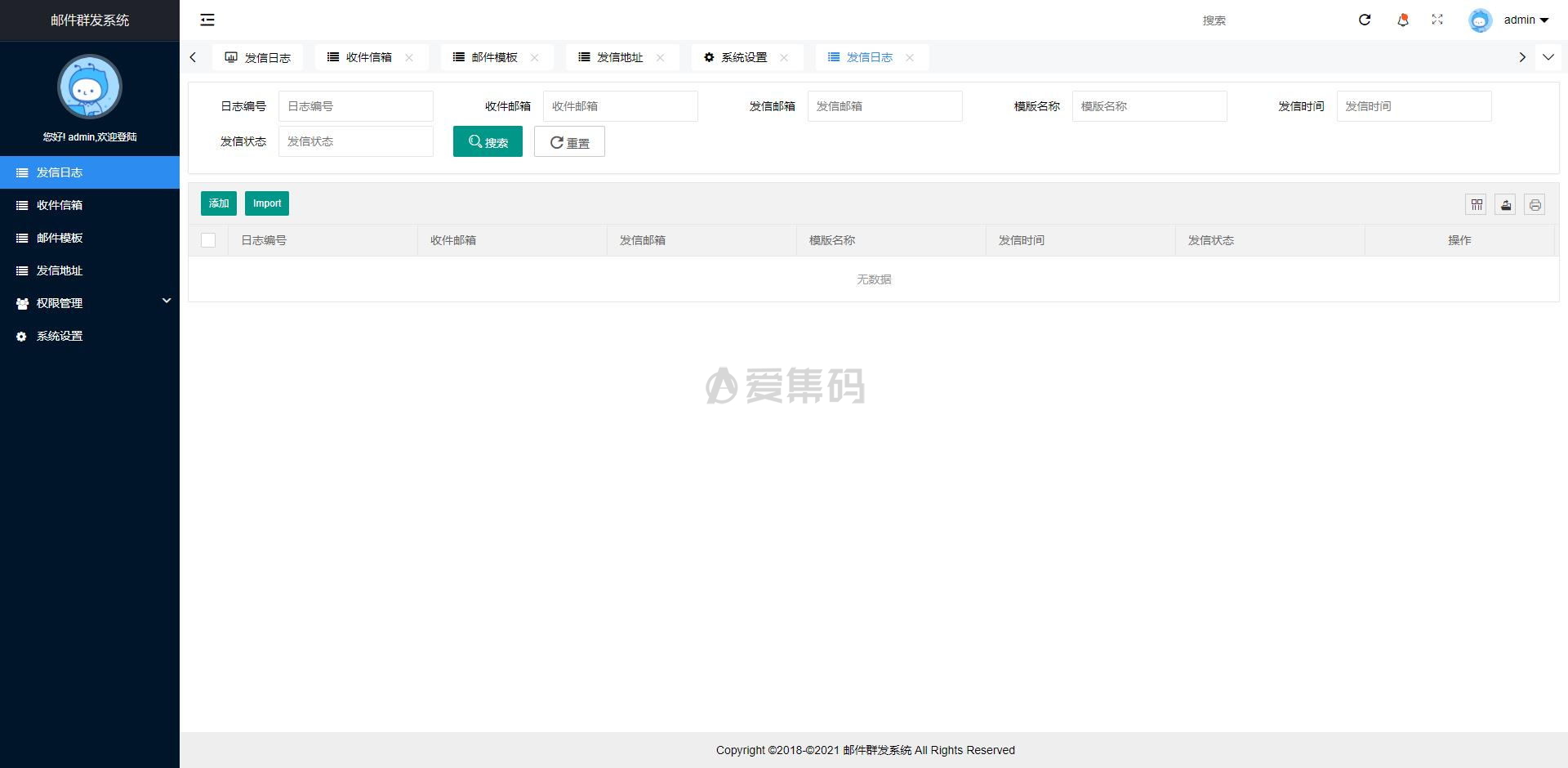Open the 发信时间 filter field
Image resolution: width=1568 pixels, height=768 pixels.
[1414, 106]
